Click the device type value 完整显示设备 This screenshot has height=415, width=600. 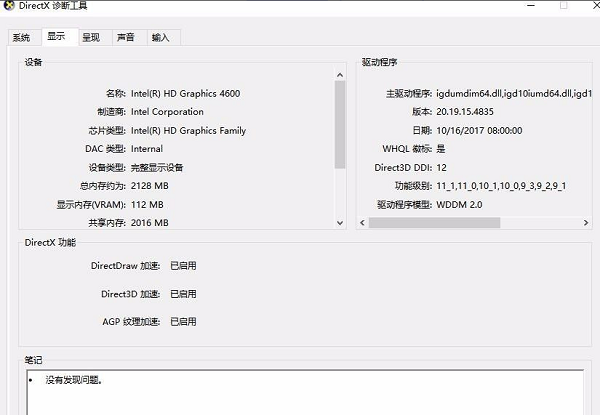click(157, 168)
